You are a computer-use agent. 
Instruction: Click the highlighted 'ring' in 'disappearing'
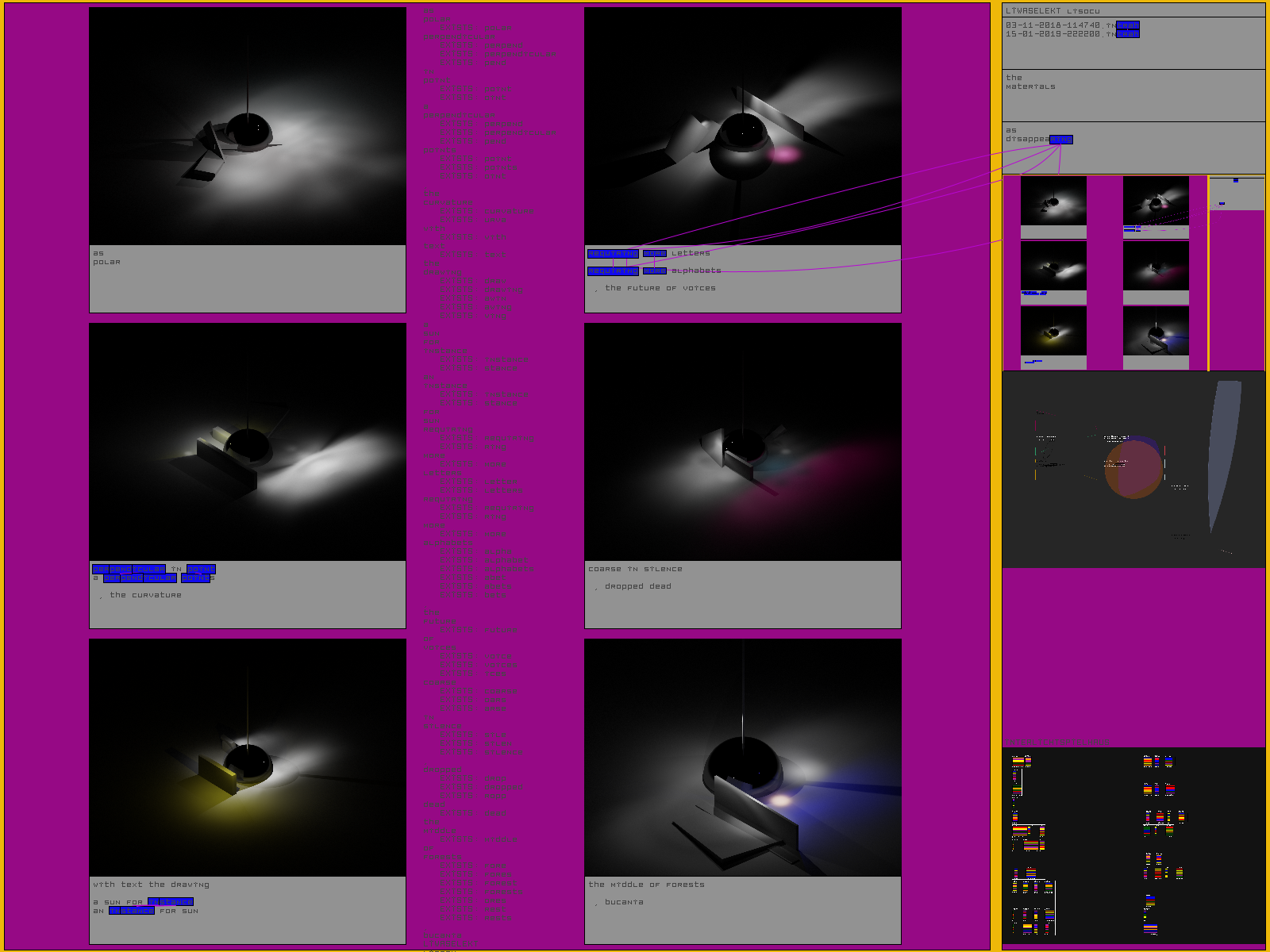[1061, 140]
